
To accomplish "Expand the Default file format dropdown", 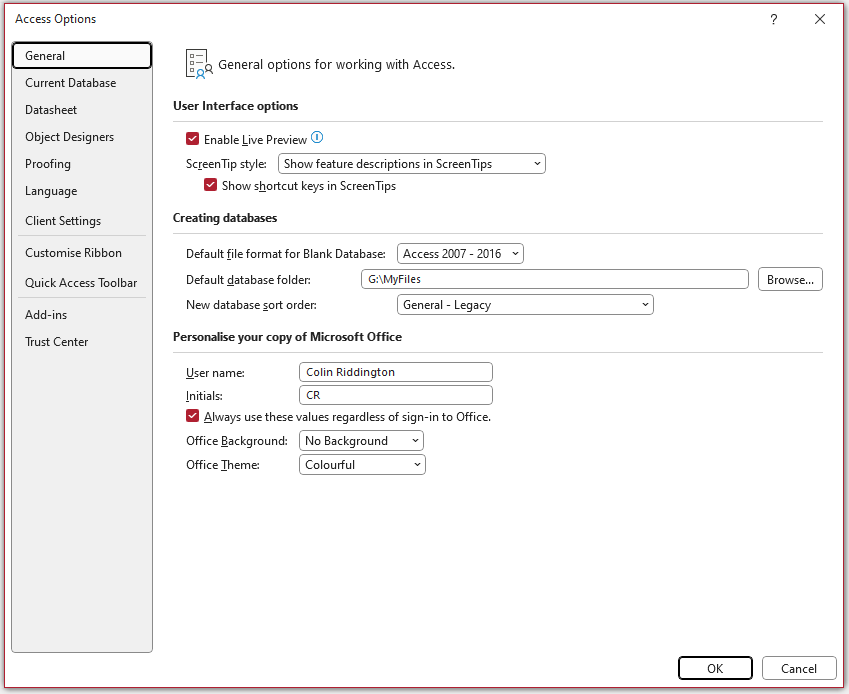I will [460, 253].
